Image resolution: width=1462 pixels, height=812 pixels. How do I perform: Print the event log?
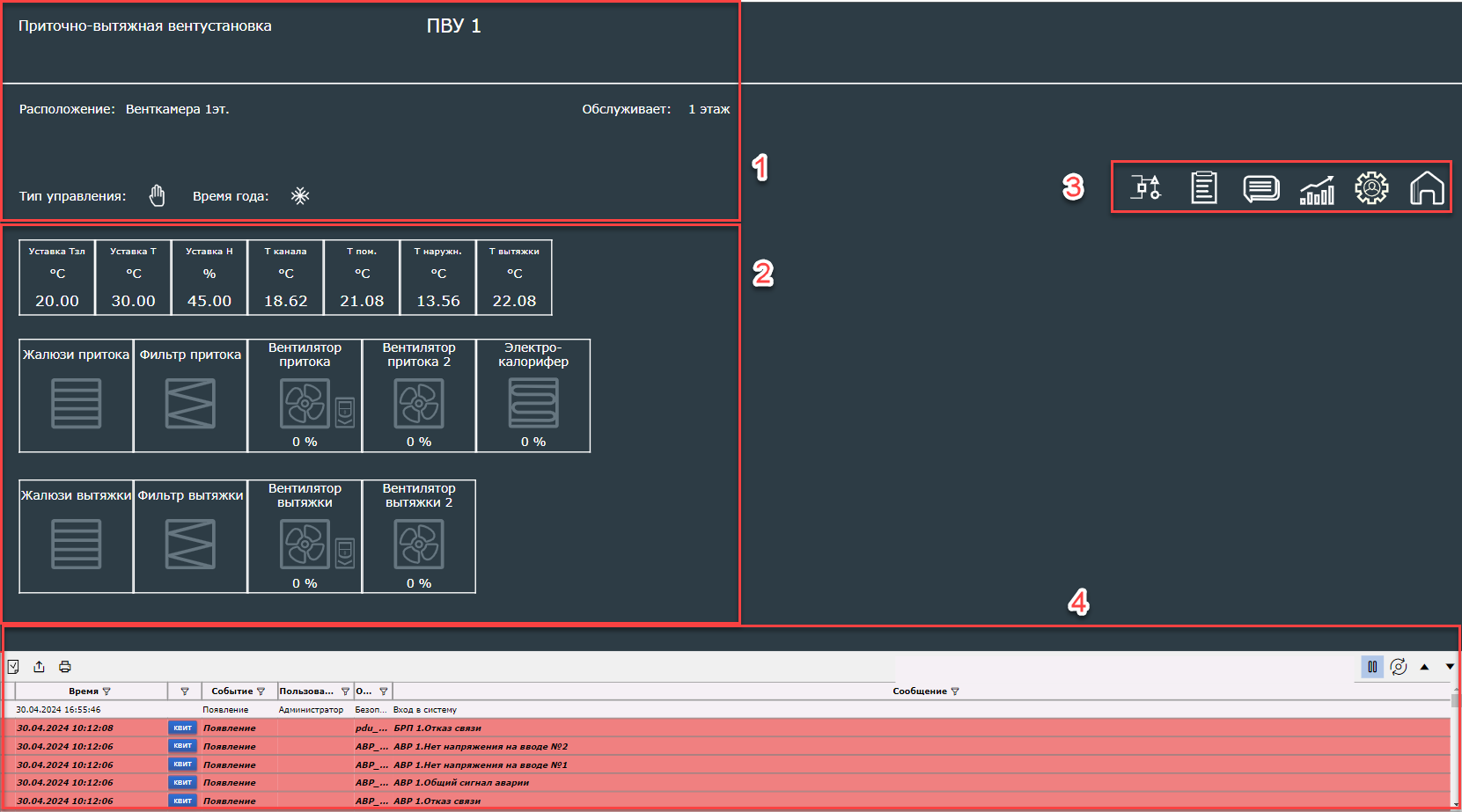65,667
